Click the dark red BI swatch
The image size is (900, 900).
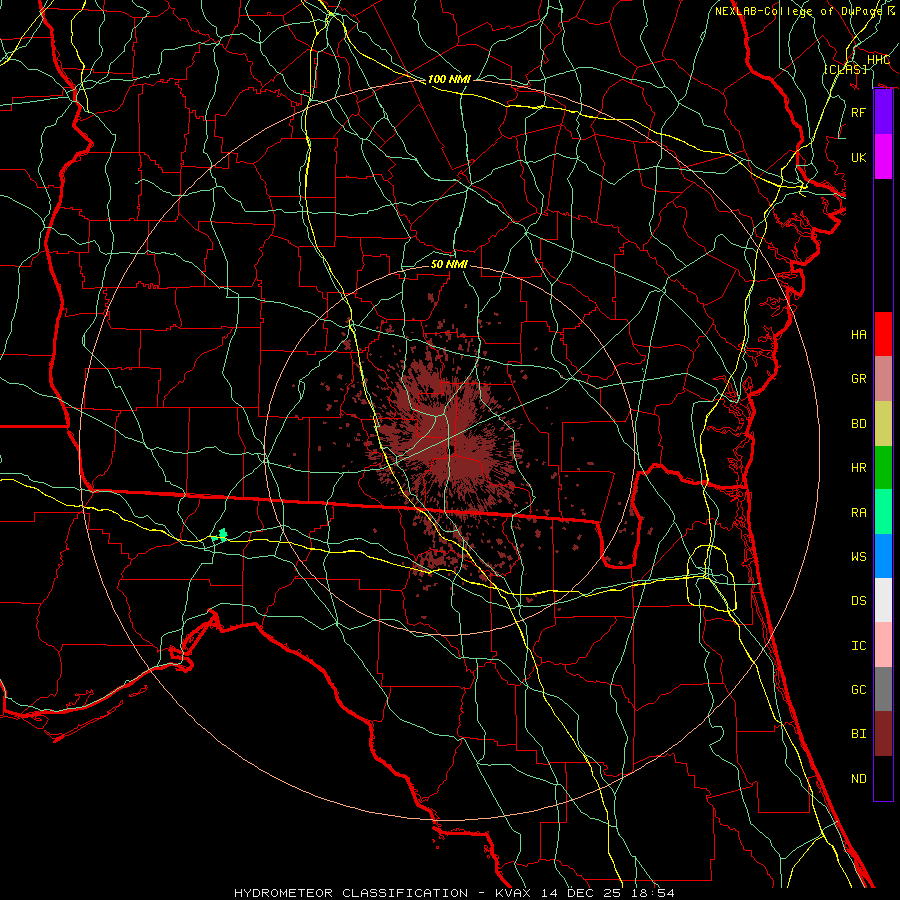[x=883, y=734]
